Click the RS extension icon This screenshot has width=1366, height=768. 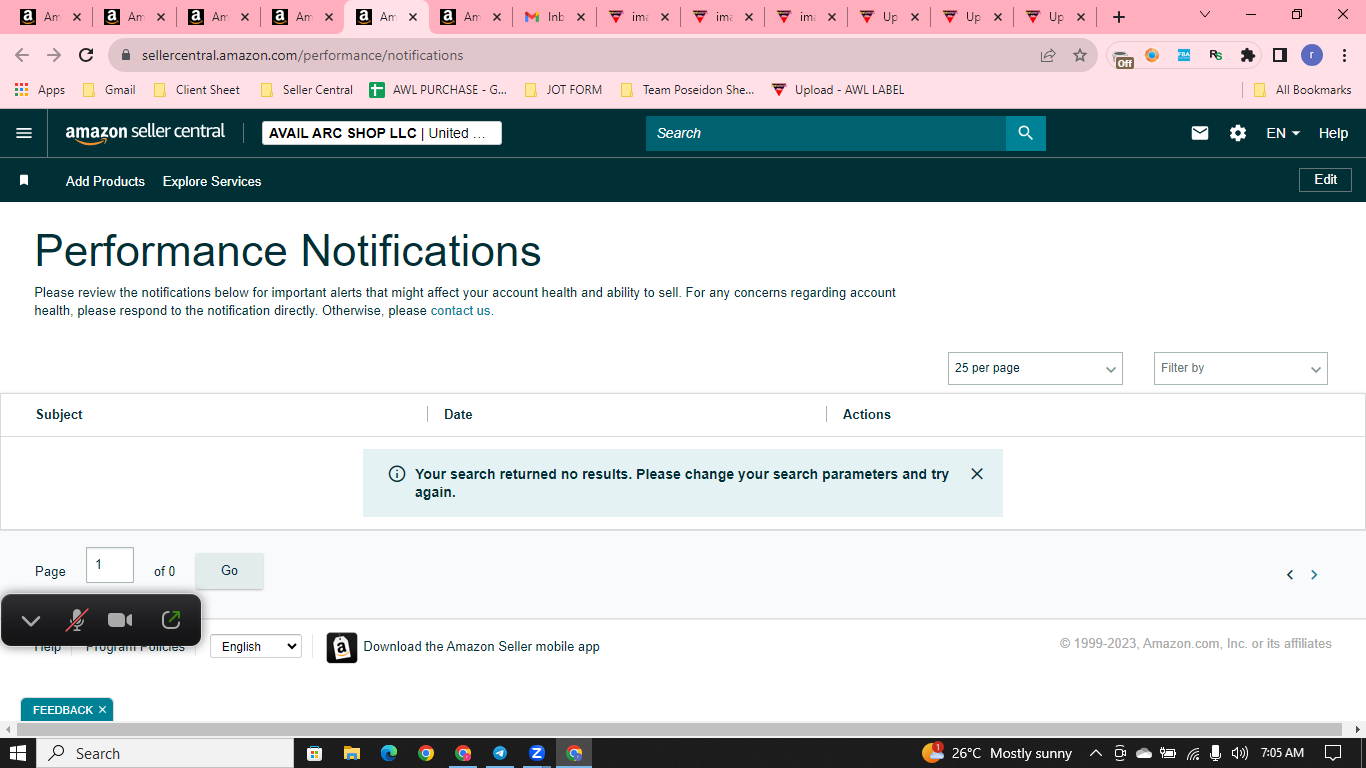pyautogui.click(x=1216, y=55)
